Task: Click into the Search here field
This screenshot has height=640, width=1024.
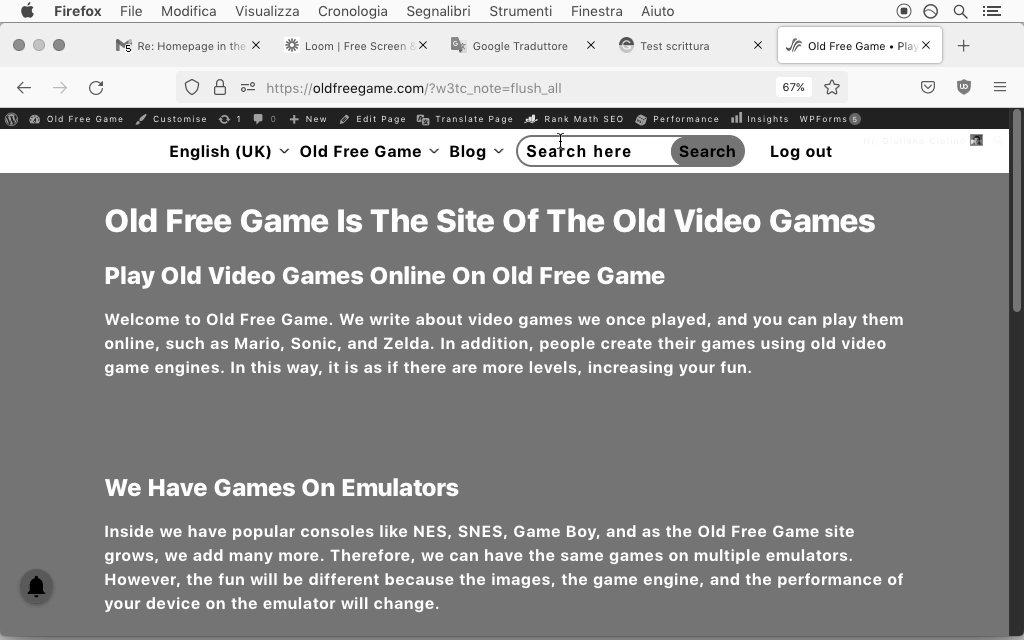Action: [x=594, y=152]
